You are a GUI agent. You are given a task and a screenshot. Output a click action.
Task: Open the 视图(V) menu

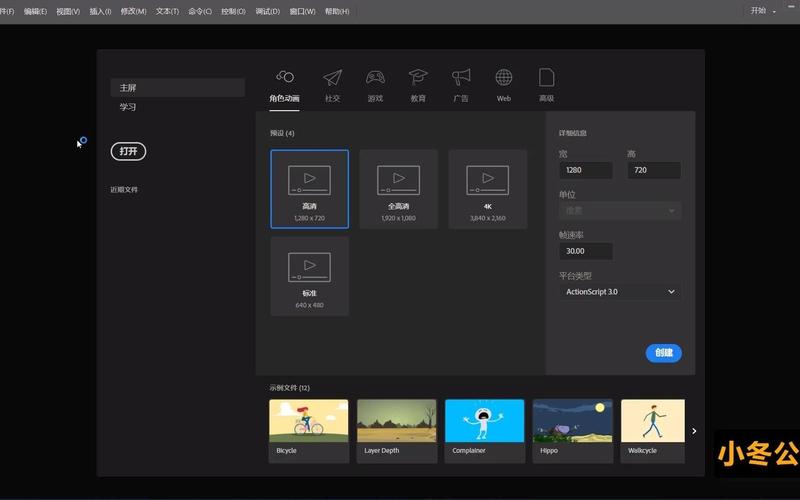click(68, 11)
